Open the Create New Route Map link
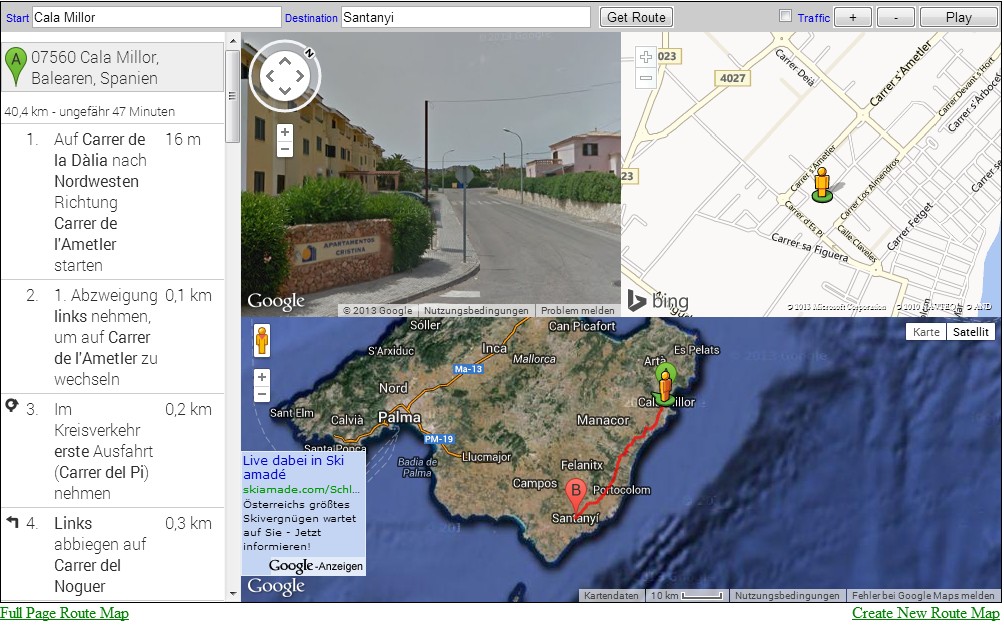This screenshot has width=1004, height=628. click(x=925, y=613)
